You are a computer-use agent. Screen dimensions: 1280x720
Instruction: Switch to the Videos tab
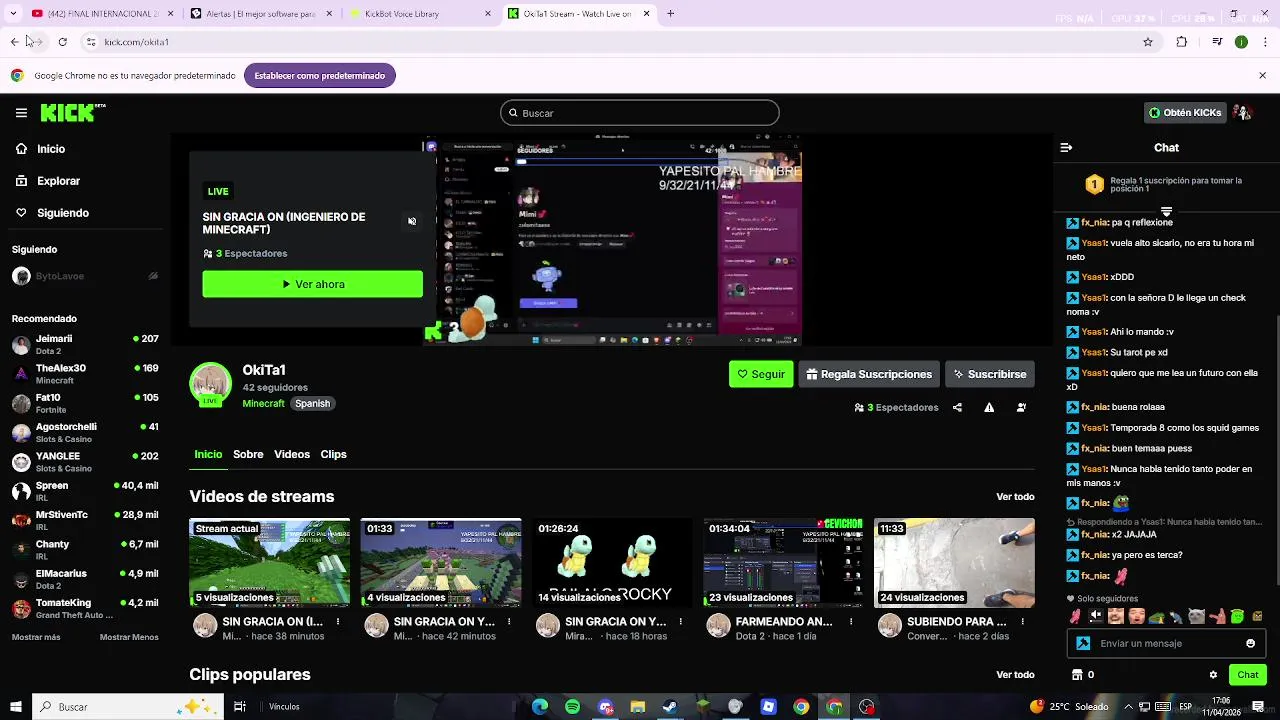coord(292,454)
